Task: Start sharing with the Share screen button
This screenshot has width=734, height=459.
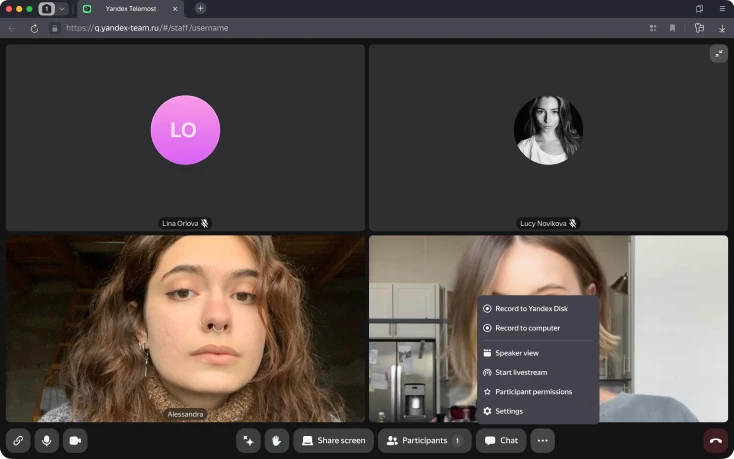Action: coord(333,440)
